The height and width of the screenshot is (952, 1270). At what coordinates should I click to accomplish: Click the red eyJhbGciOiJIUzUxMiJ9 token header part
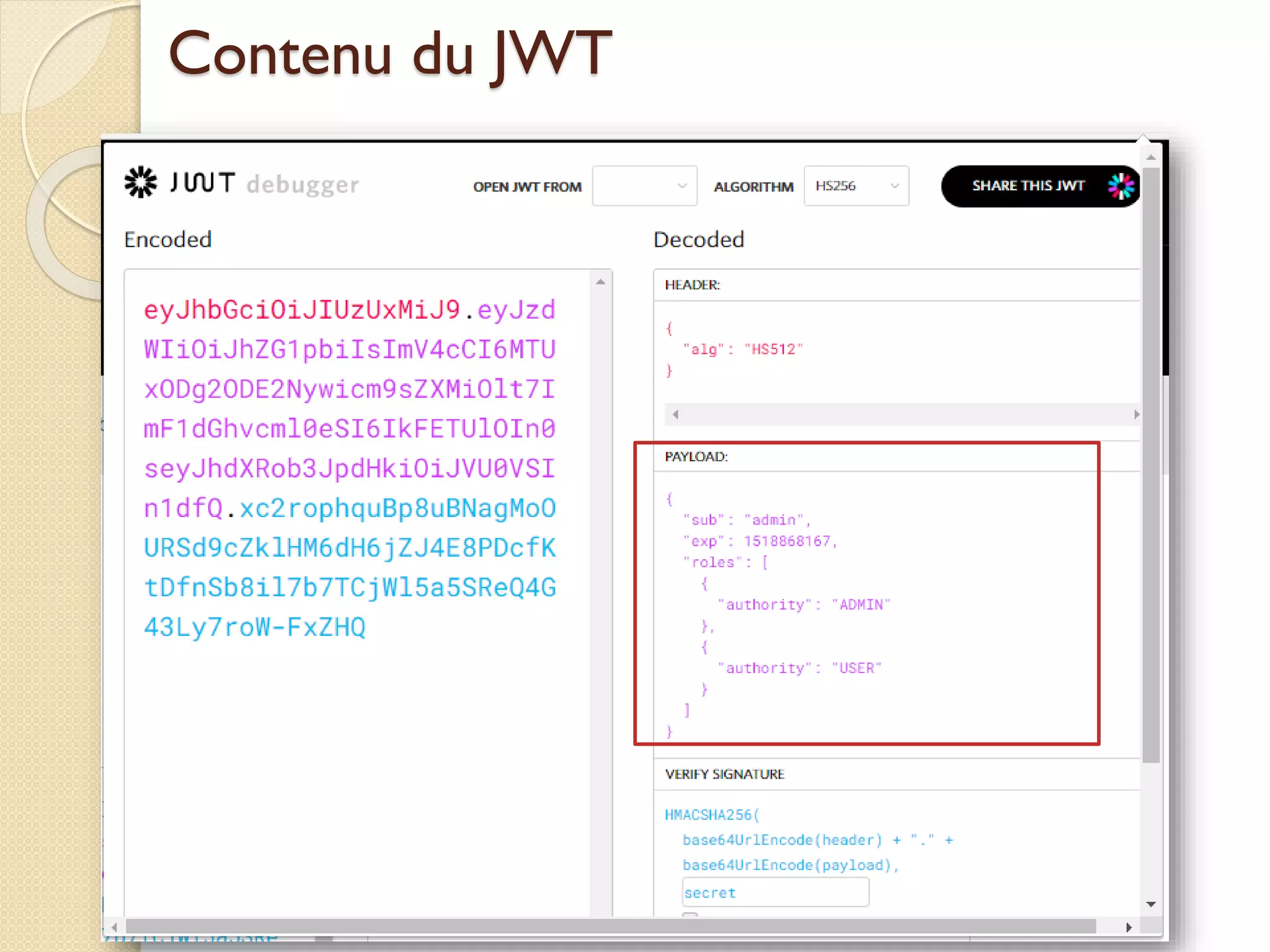coord(302,309)
